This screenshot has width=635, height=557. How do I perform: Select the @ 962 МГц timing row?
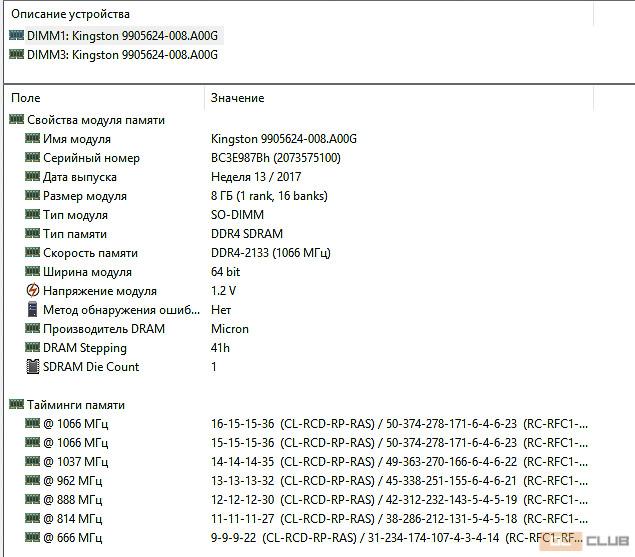click(x=307, y=481)
